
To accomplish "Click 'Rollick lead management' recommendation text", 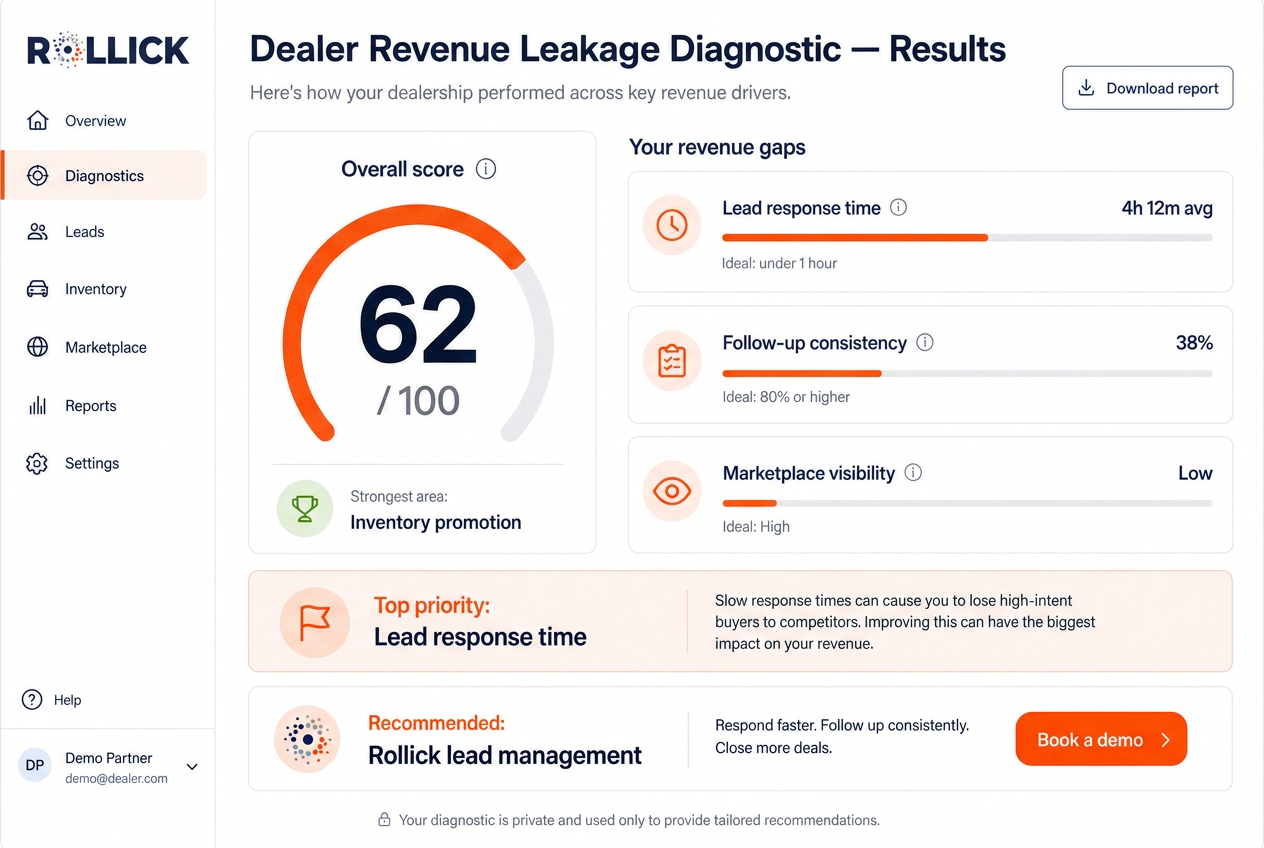I will (x=505, y=756).
